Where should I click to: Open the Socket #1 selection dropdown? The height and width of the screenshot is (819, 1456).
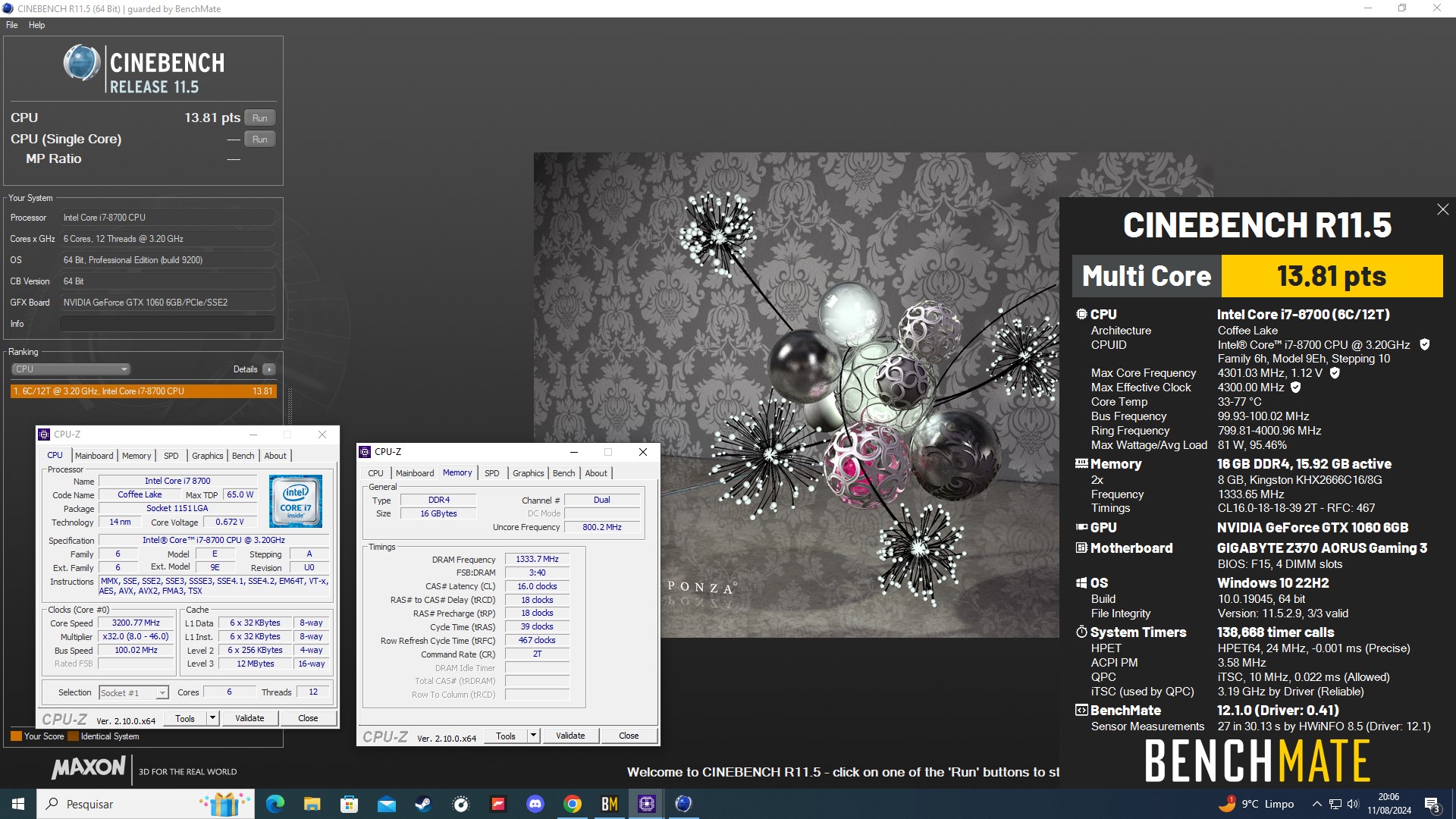point(133,692)
